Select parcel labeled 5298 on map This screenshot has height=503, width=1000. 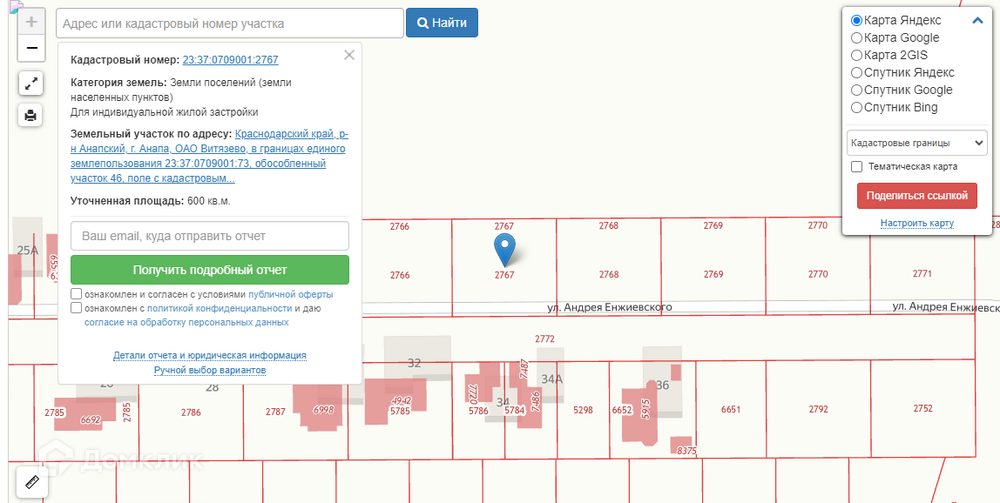coord(583,410)
